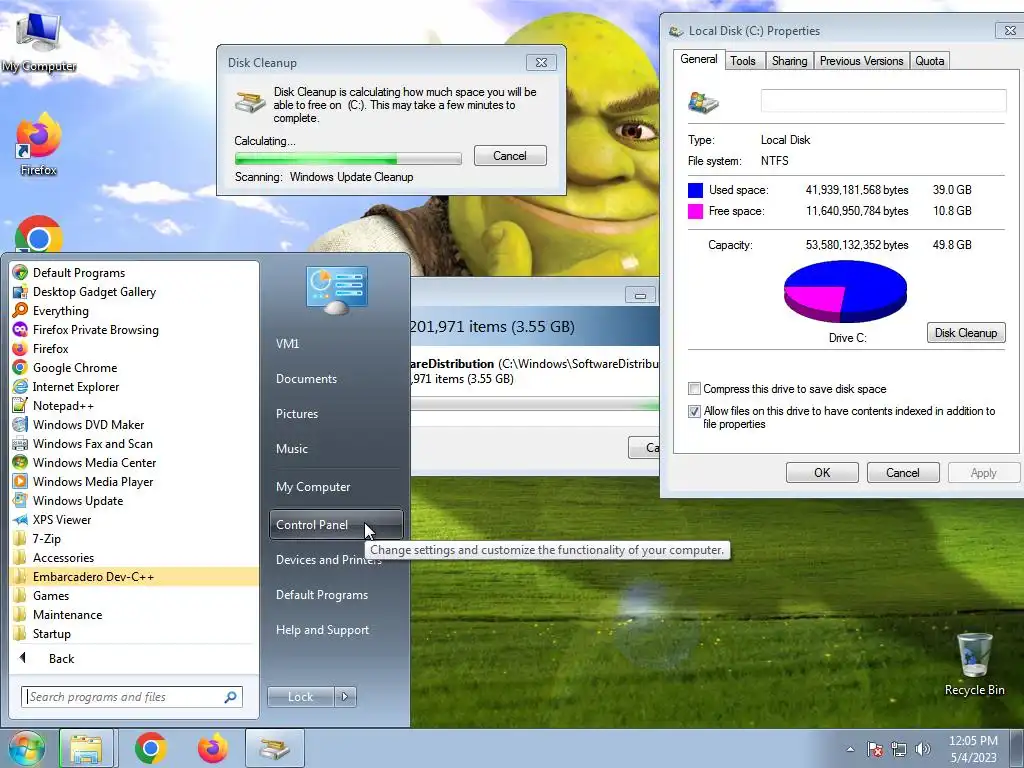Image resolution: width=1024 pixels, height=768 pixels.
Task: Click the drive label text field
Action: [884, 101]
